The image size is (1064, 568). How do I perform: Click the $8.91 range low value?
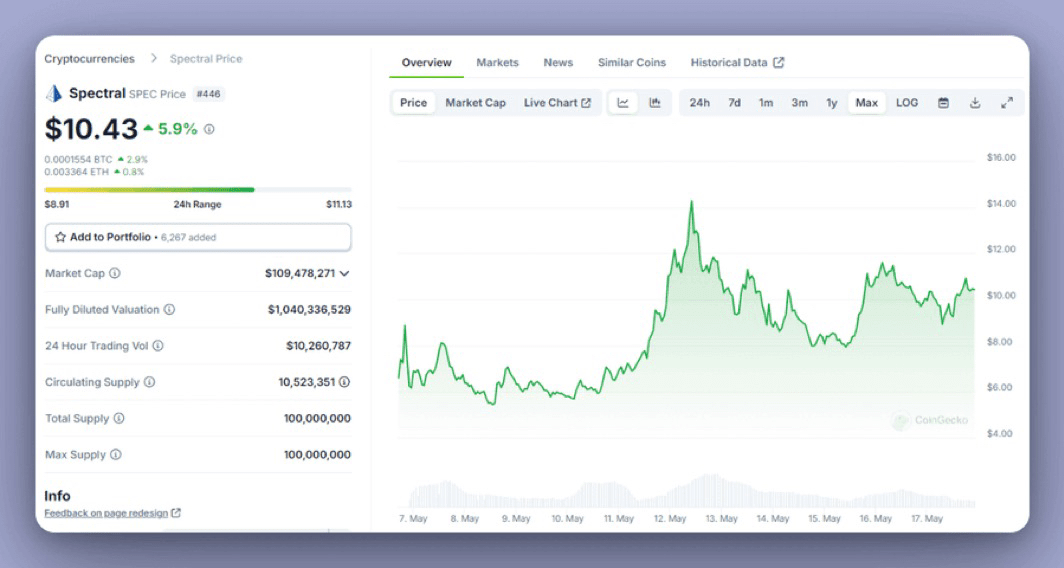point(56,204)
